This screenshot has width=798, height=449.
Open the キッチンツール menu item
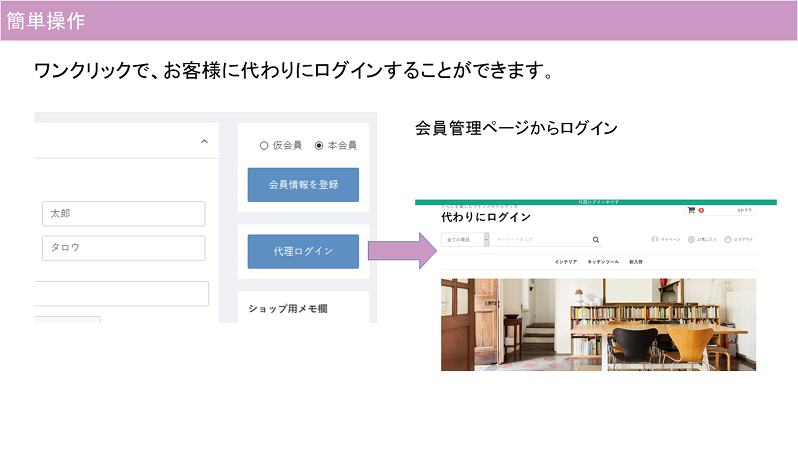pos(603,262)
